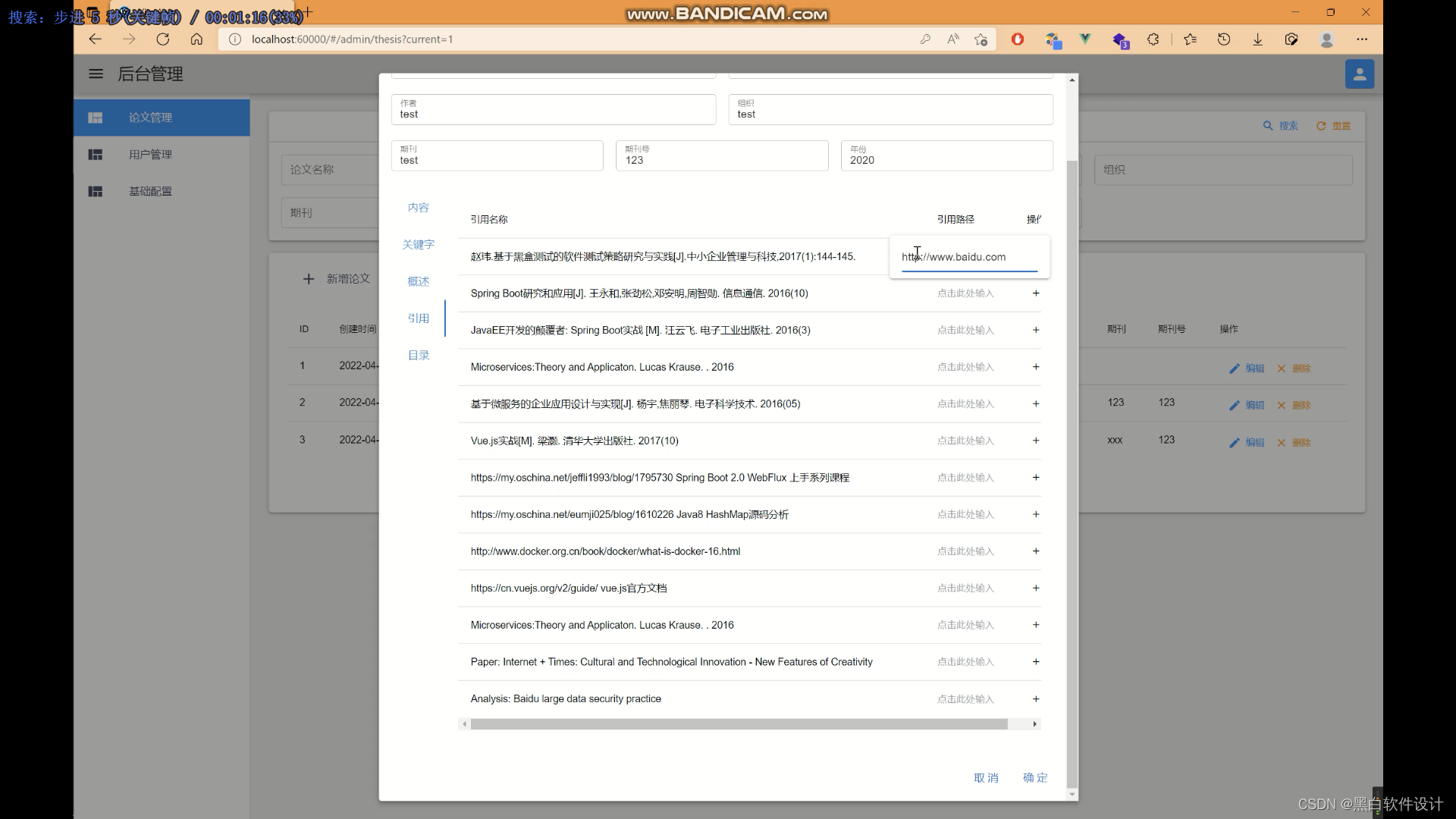1456x819 pixels.
Task: Edit row 3 with 编辑 link
Action: click(1247, 443)
